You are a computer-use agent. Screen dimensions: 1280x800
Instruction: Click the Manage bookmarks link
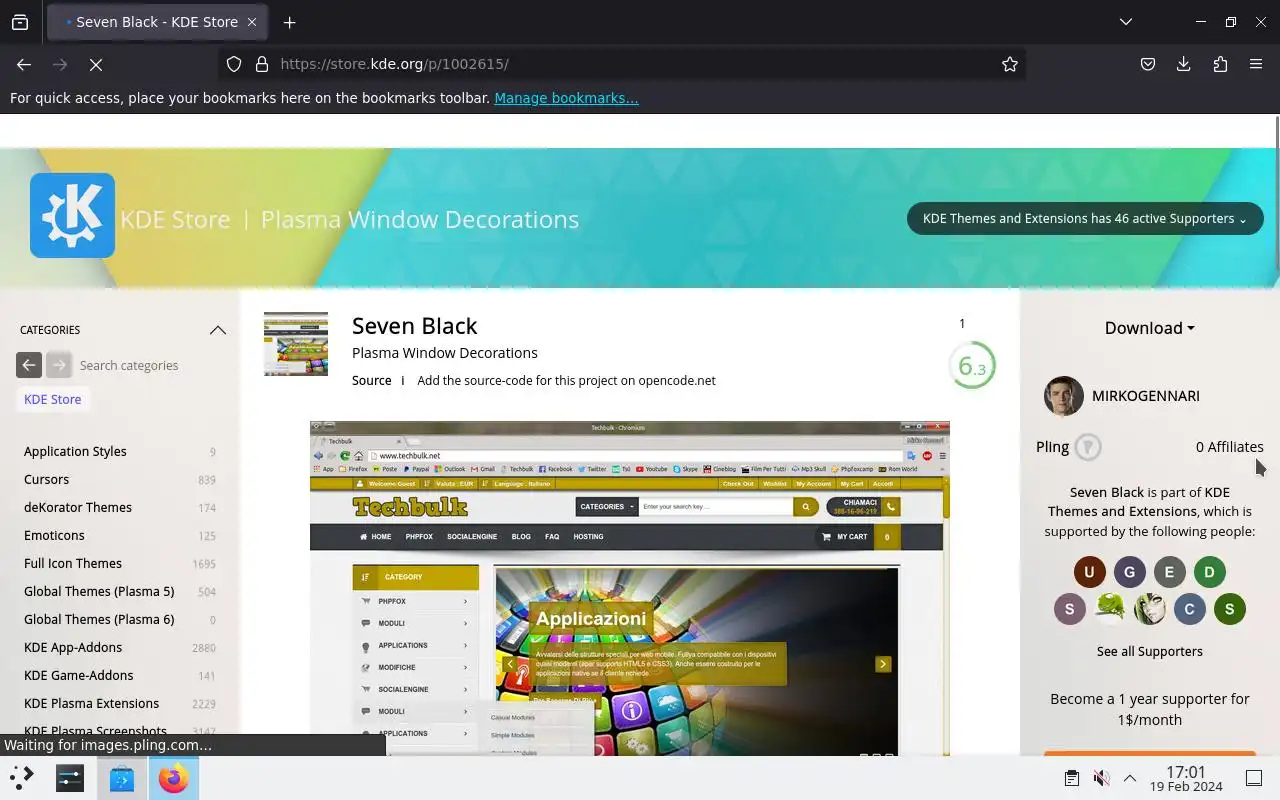566,98
